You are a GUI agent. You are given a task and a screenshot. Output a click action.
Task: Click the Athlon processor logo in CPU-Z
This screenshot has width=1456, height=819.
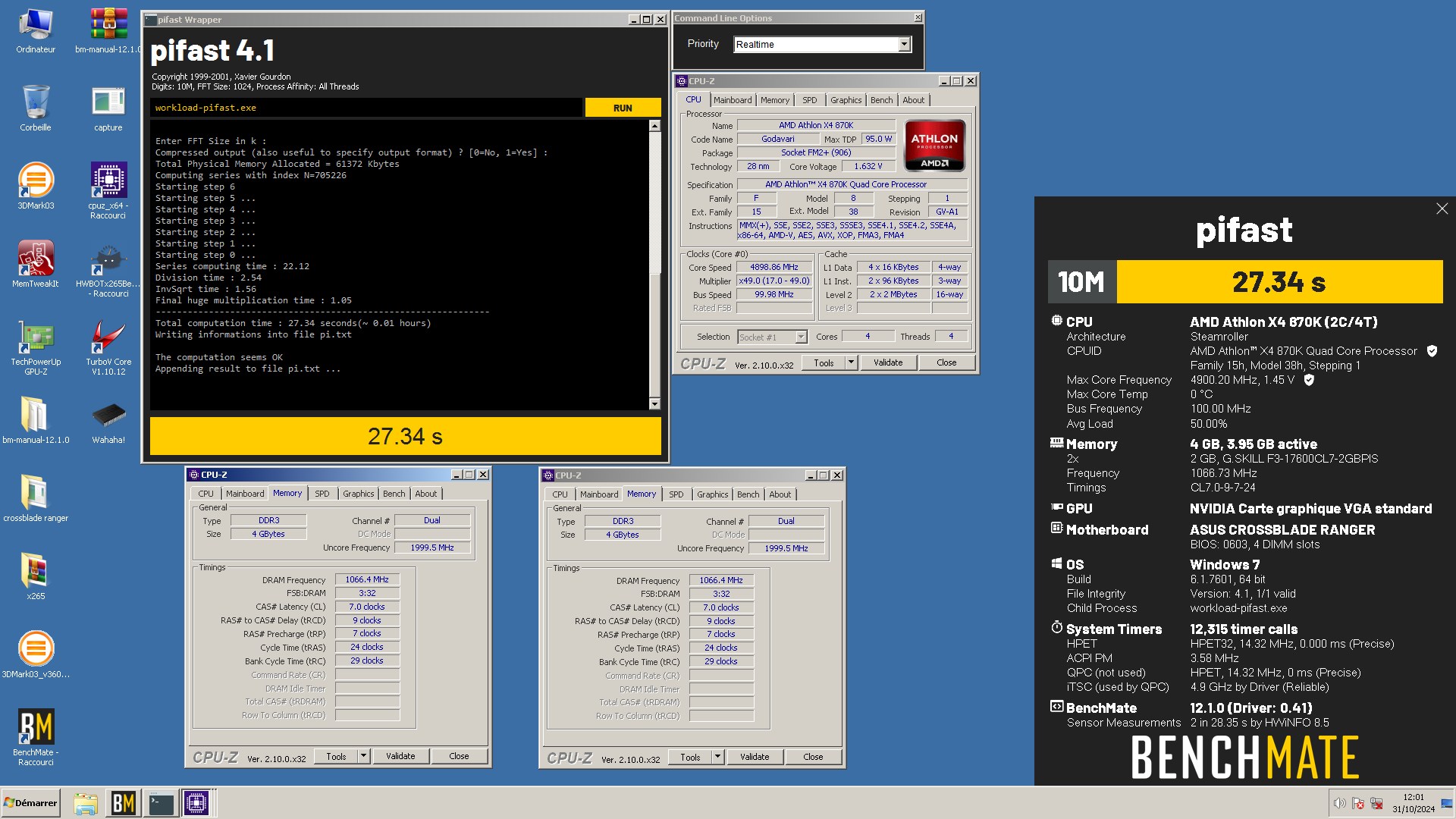pos(934,145)
